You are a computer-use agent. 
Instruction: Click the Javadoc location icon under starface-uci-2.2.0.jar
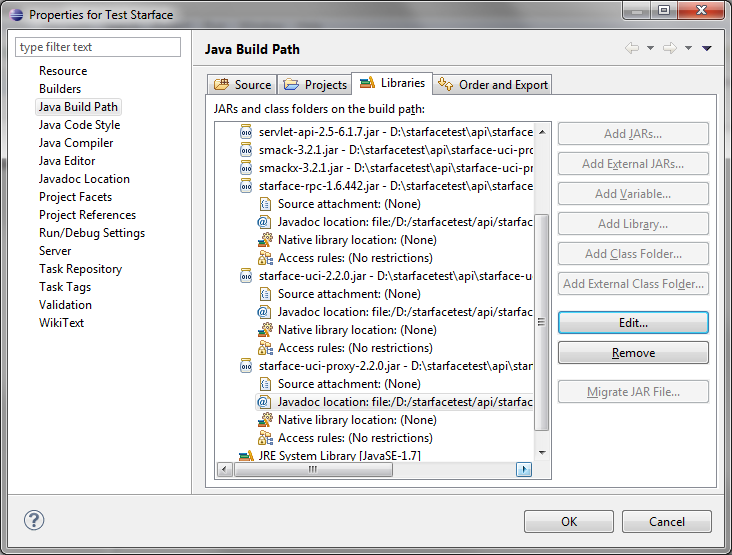pos(265,312)
